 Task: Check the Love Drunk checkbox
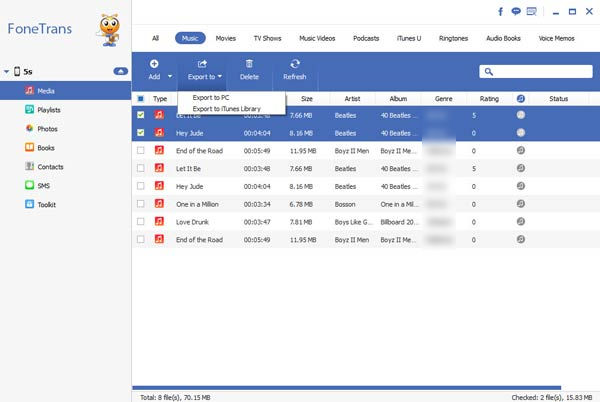click(140, 221)
